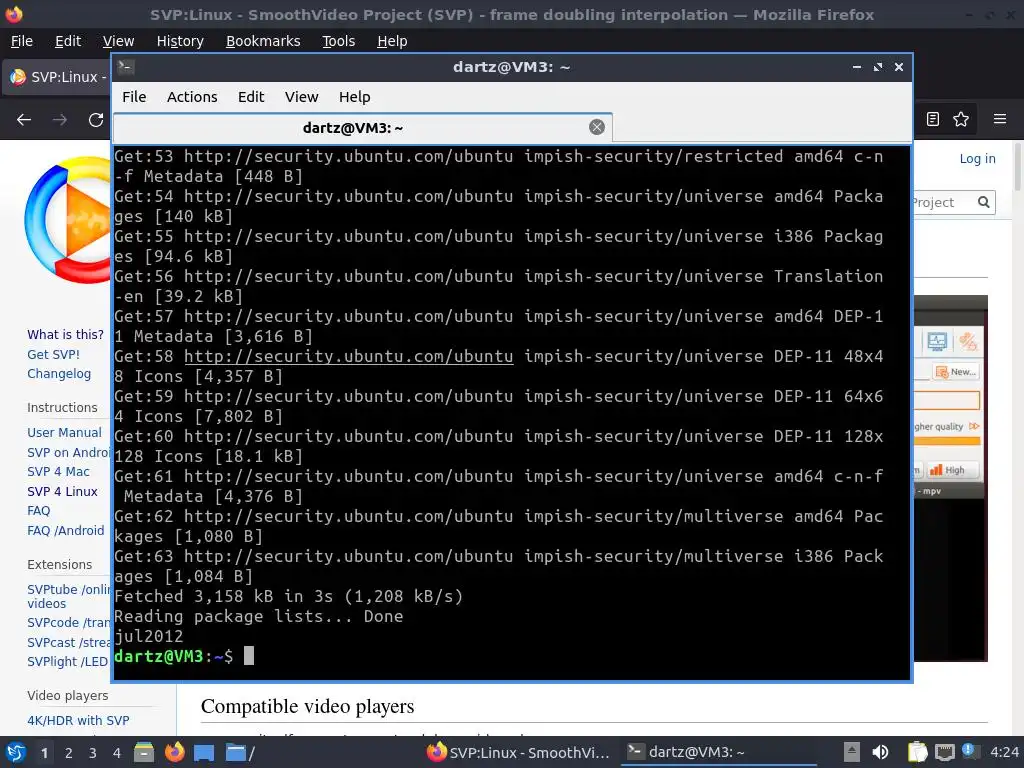Click the Firefox forward arrow
The height and width of the screenshot is (768, 1024).
(59, 120)
